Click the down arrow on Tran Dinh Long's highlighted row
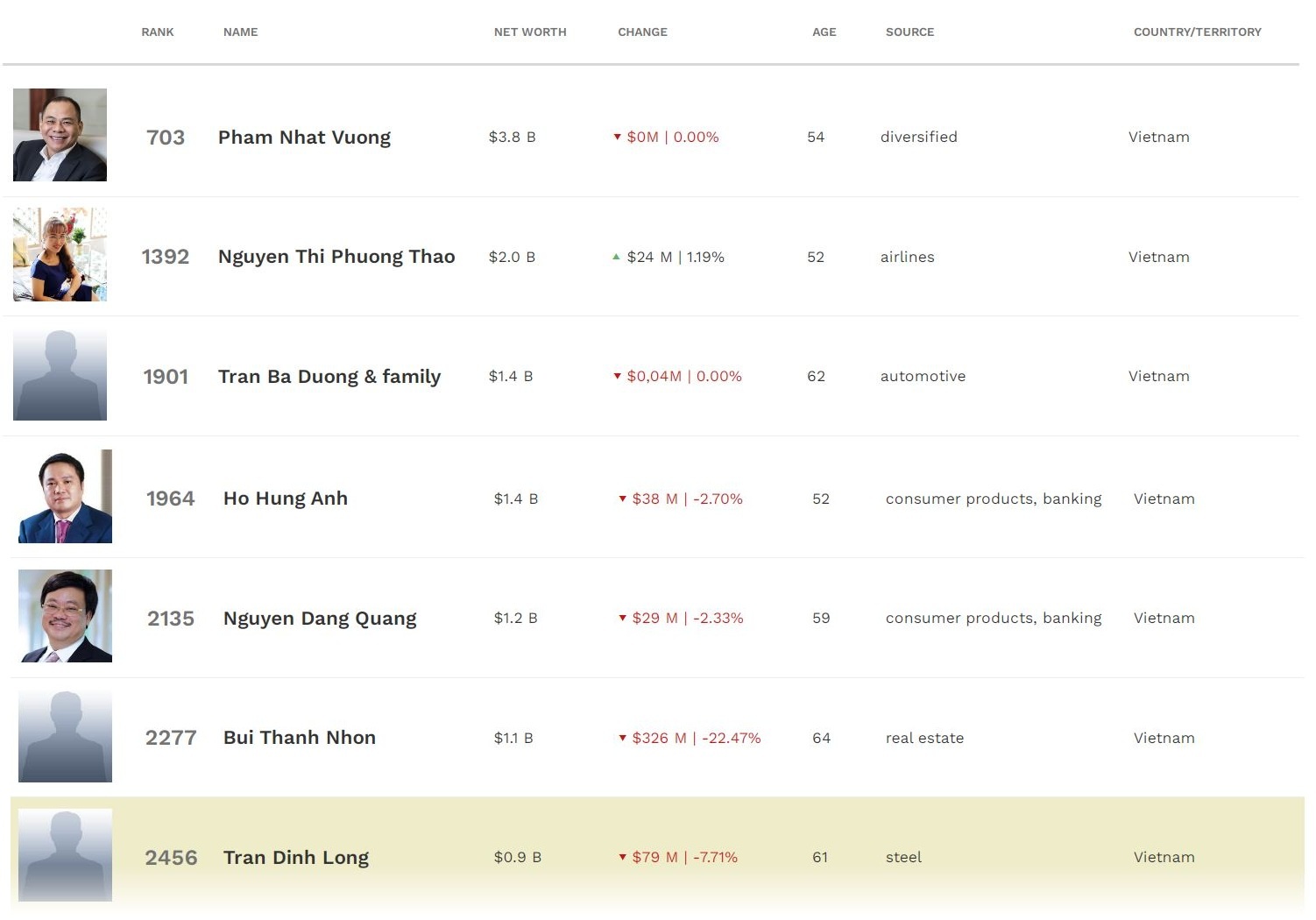This screenshot has height=920, width=1316. 624,858
